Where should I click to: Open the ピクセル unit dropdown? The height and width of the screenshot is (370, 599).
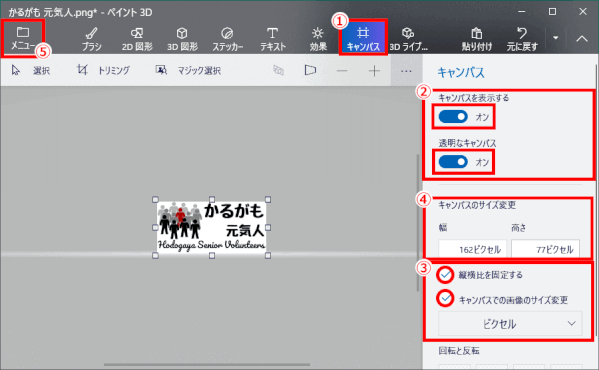tap(510, 324)
